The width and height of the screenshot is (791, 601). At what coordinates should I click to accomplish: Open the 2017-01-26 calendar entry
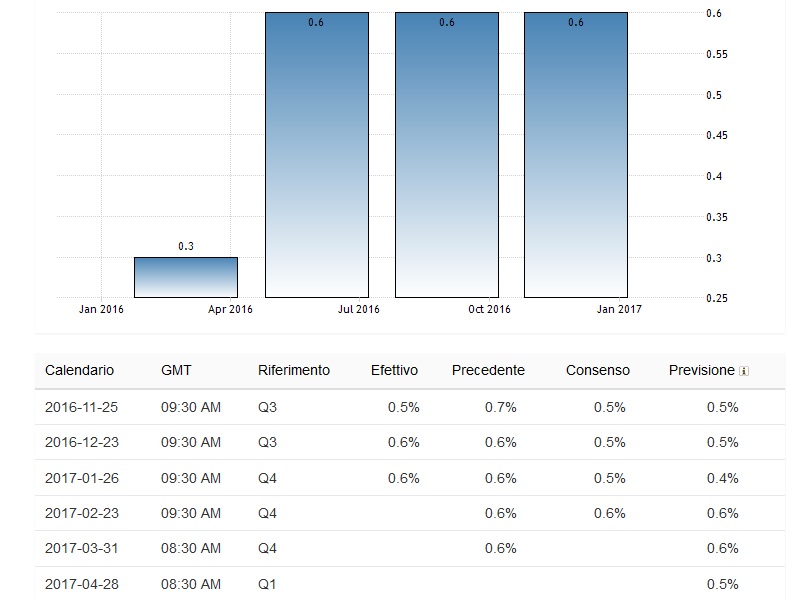(x=82, y=478)
